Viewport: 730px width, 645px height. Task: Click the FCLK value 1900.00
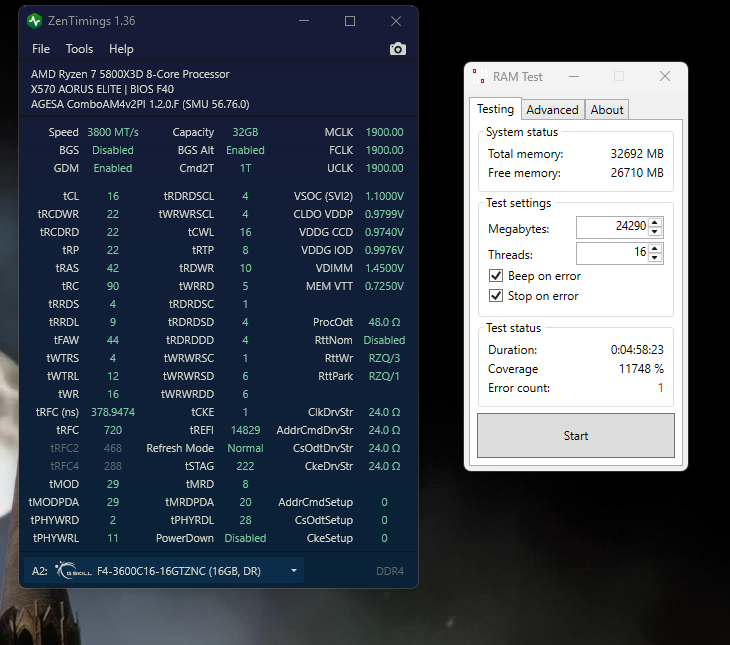coord(384,150)
